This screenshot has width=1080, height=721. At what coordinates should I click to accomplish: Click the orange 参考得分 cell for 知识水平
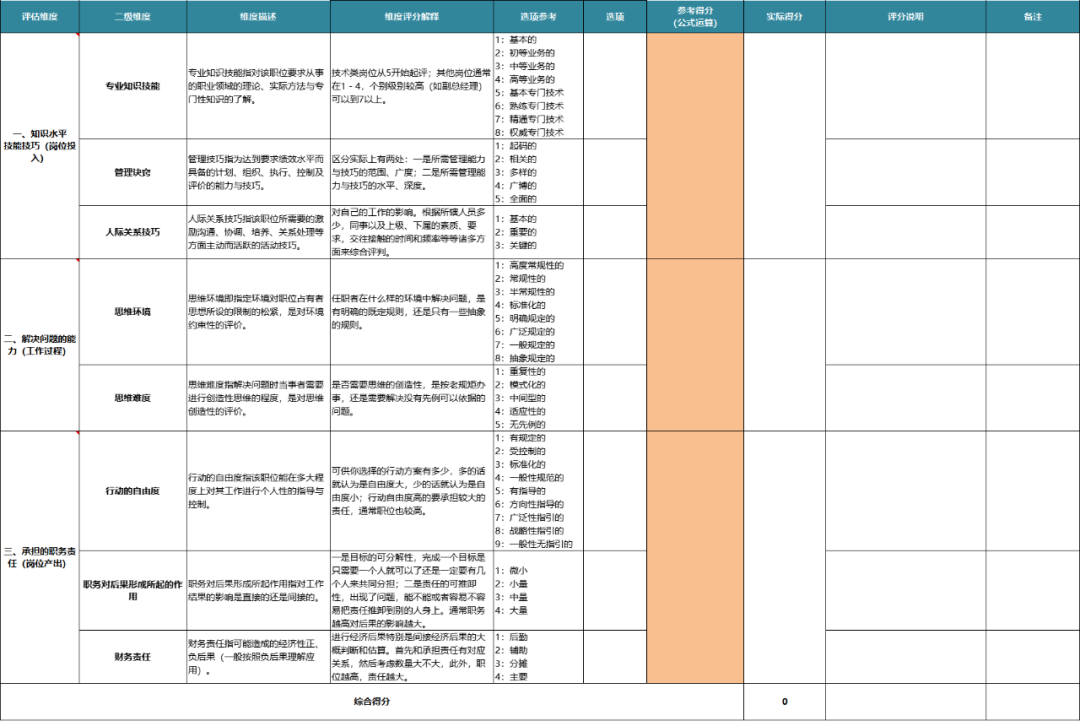point(695,146)
